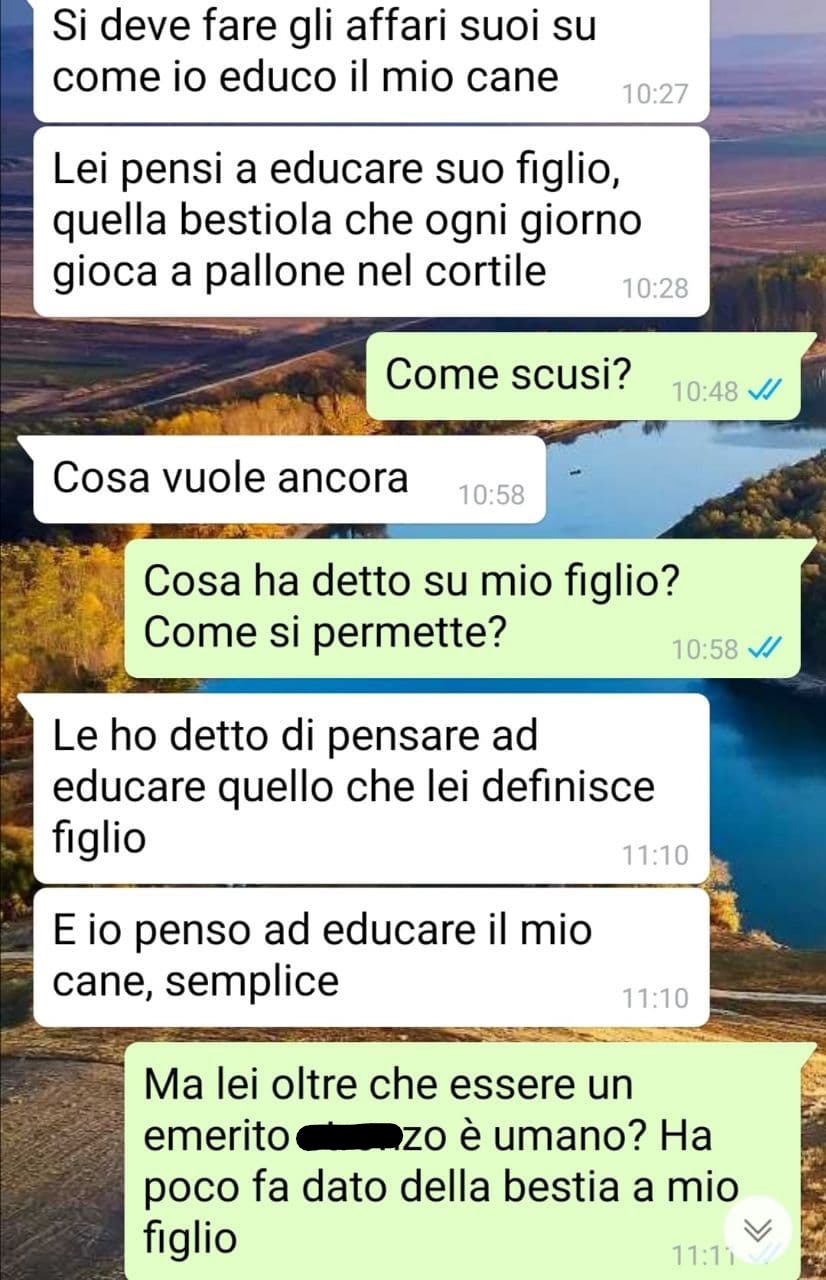Tap the lake wallpaper area beside 'Cosa vuole ancora'

(680, 480)
